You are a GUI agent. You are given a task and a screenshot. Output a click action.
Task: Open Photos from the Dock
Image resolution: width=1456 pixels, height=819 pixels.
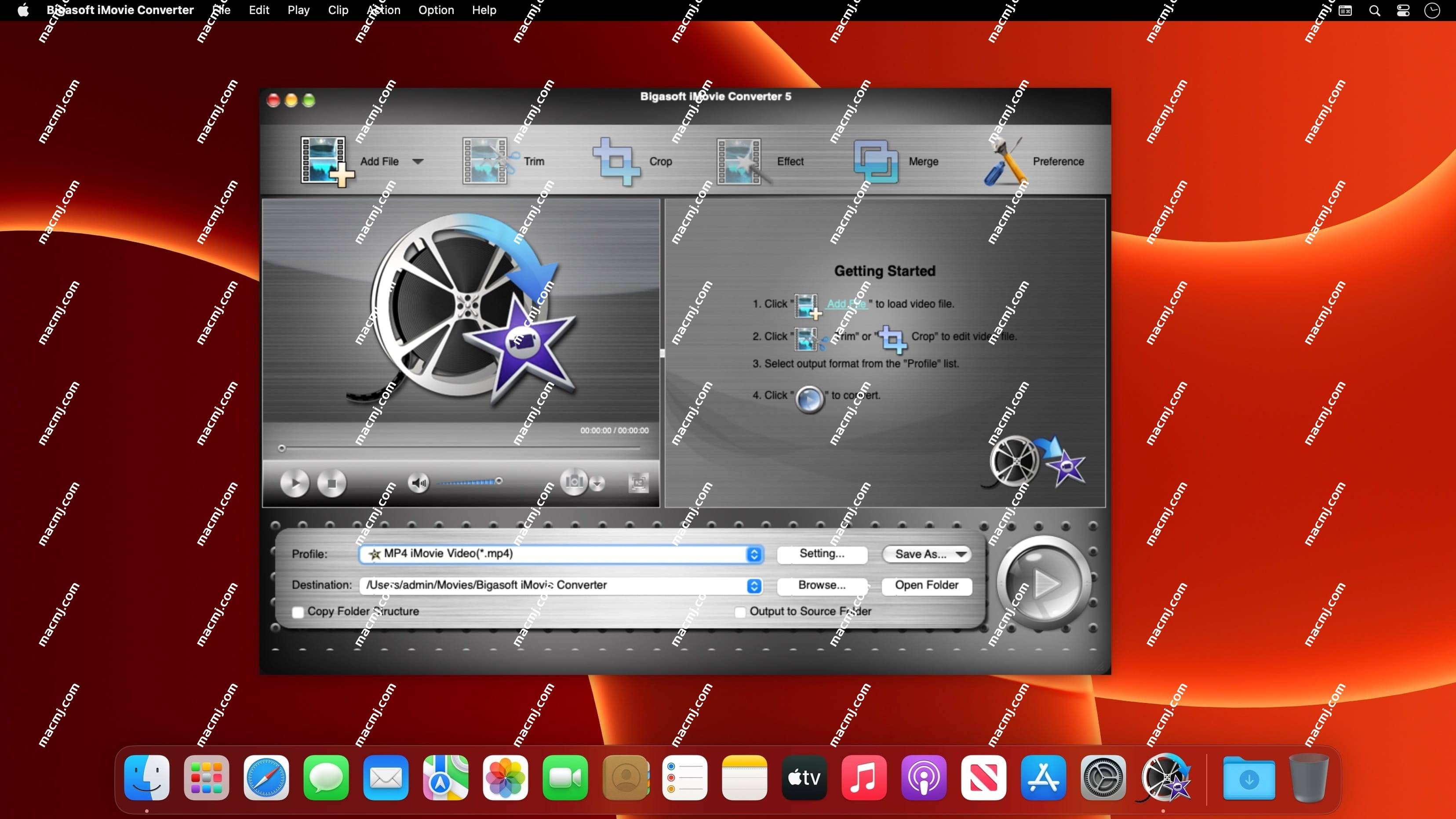(x=505, y=778)
